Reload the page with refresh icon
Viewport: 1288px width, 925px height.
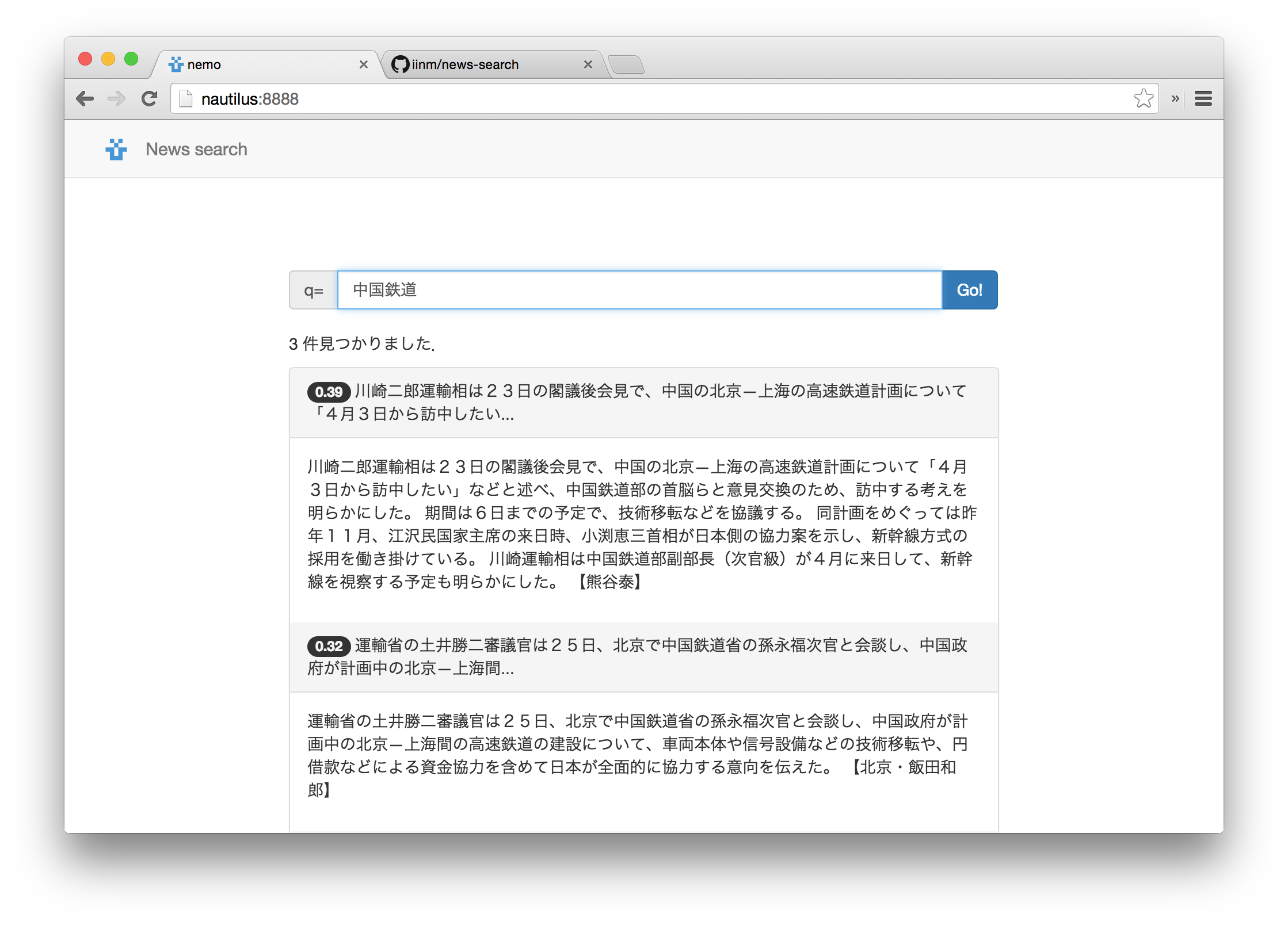tap(150, 99)
